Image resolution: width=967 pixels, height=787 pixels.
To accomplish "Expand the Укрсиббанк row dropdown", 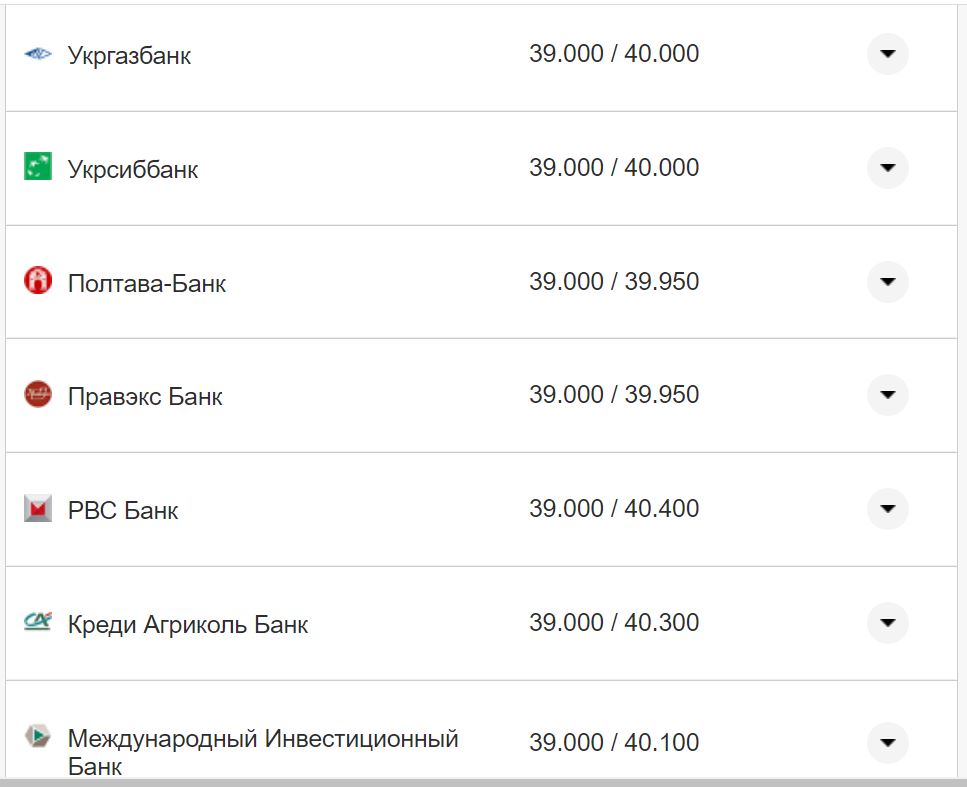I will pos(886,168).
